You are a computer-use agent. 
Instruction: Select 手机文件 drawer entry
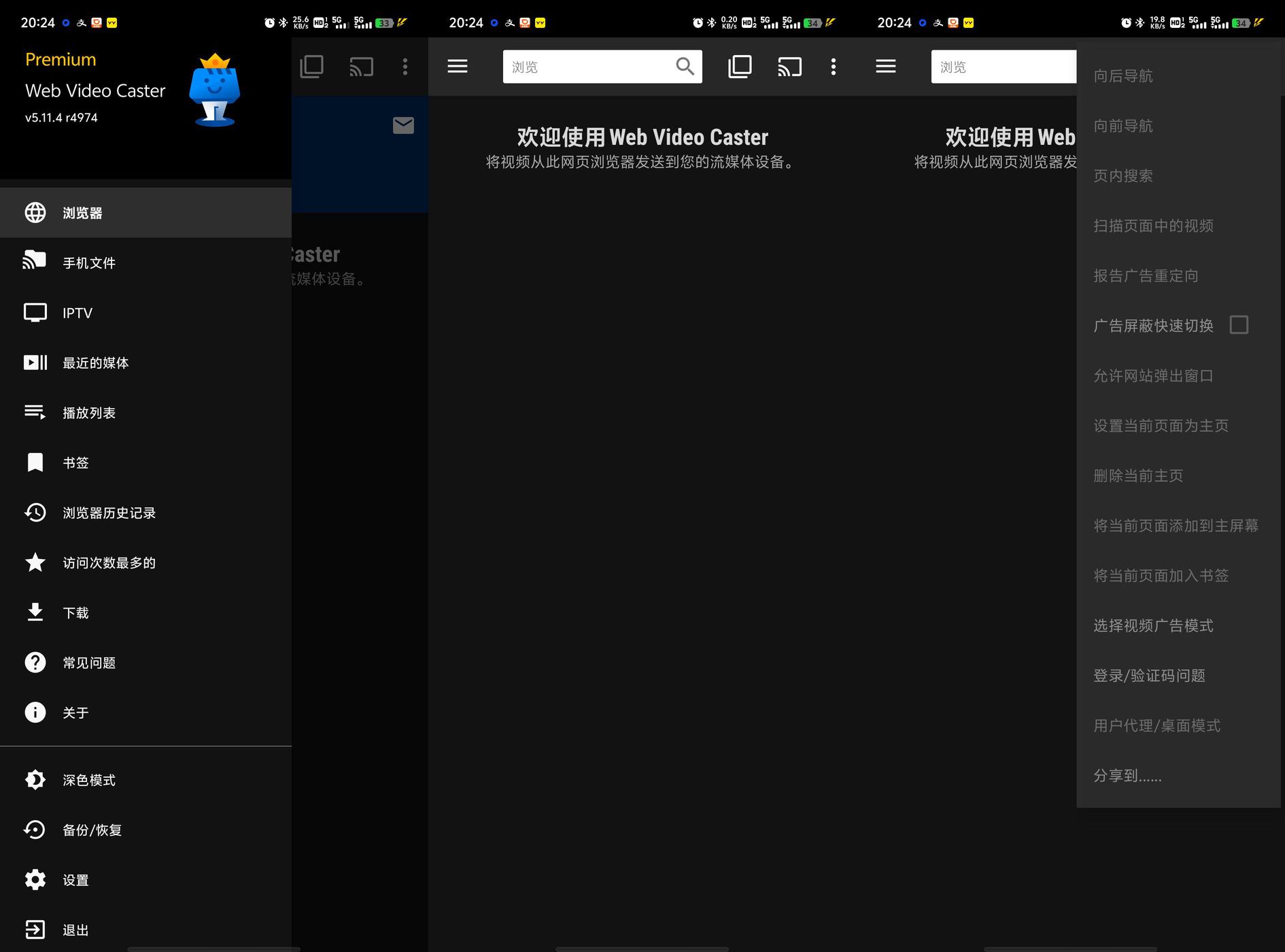point(145,262)
